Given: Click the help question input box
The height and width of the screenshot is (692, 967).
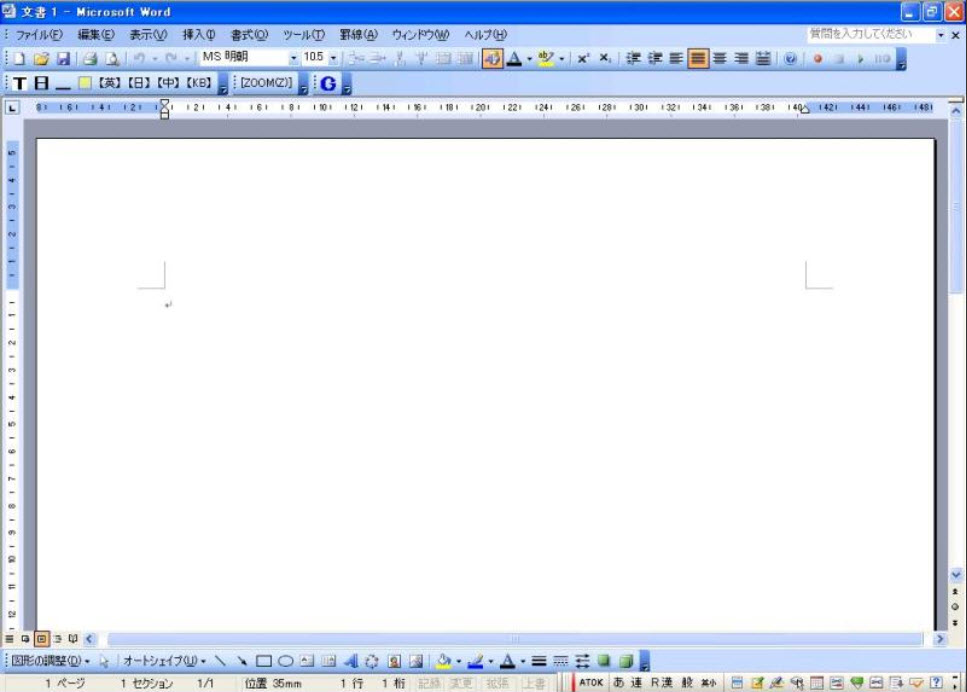Looking at the screenshot, I should point(868,34).
